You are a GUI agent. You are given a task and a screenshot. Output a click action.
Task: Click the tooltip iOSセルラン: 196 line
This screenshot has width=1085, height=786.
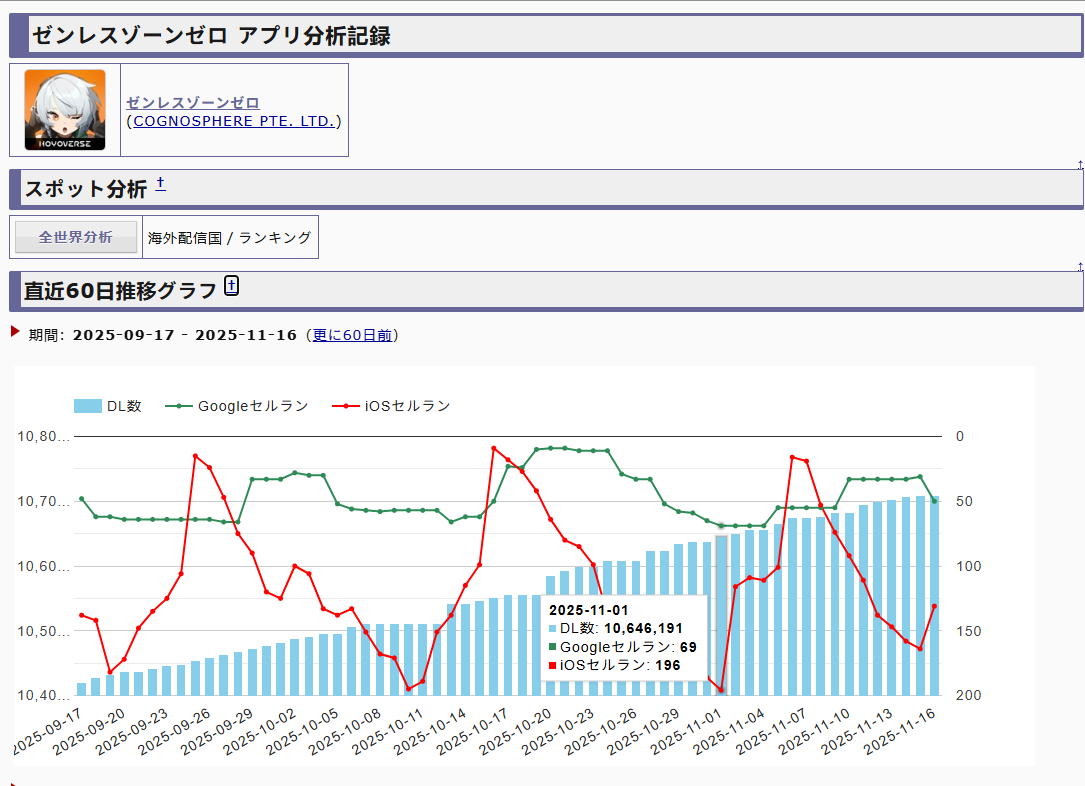click(x=614, y=665)
